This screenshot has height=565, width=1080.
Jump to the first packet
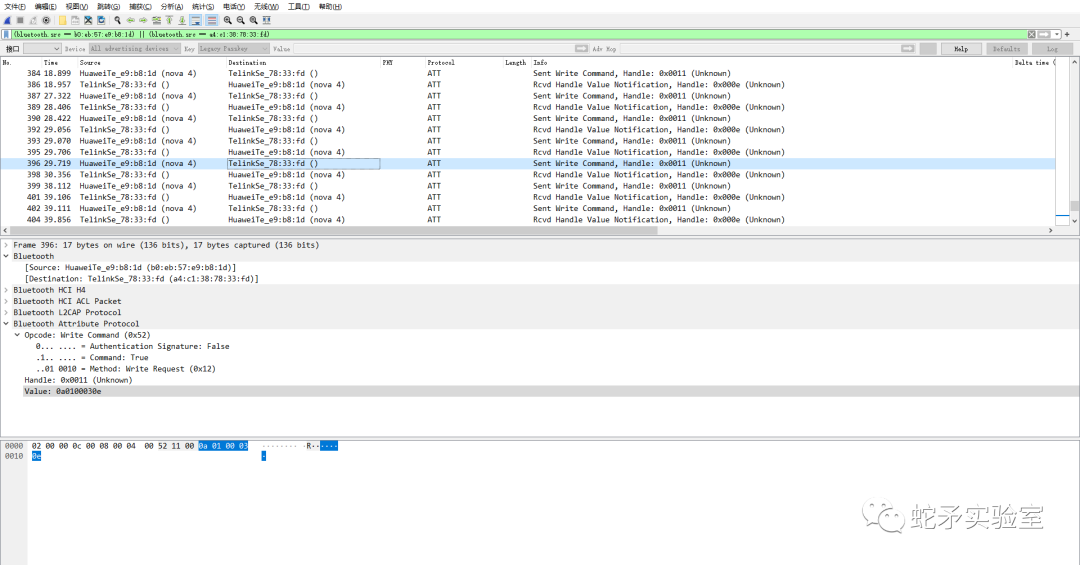tap(169, 21)
